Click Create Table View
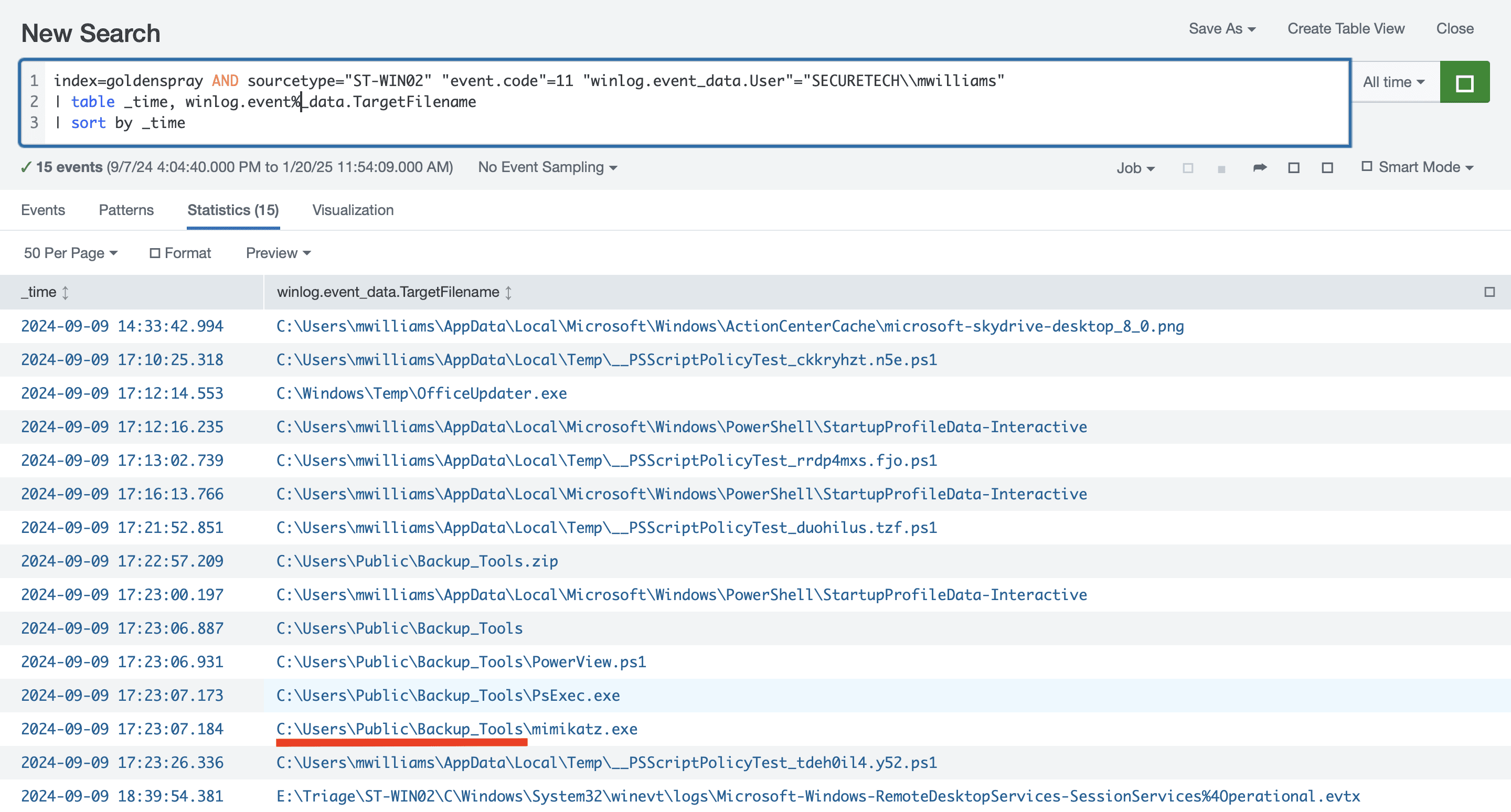The width and height of the screenshot is (1511, 812). pyautogui.click(x=1346, y=29)
